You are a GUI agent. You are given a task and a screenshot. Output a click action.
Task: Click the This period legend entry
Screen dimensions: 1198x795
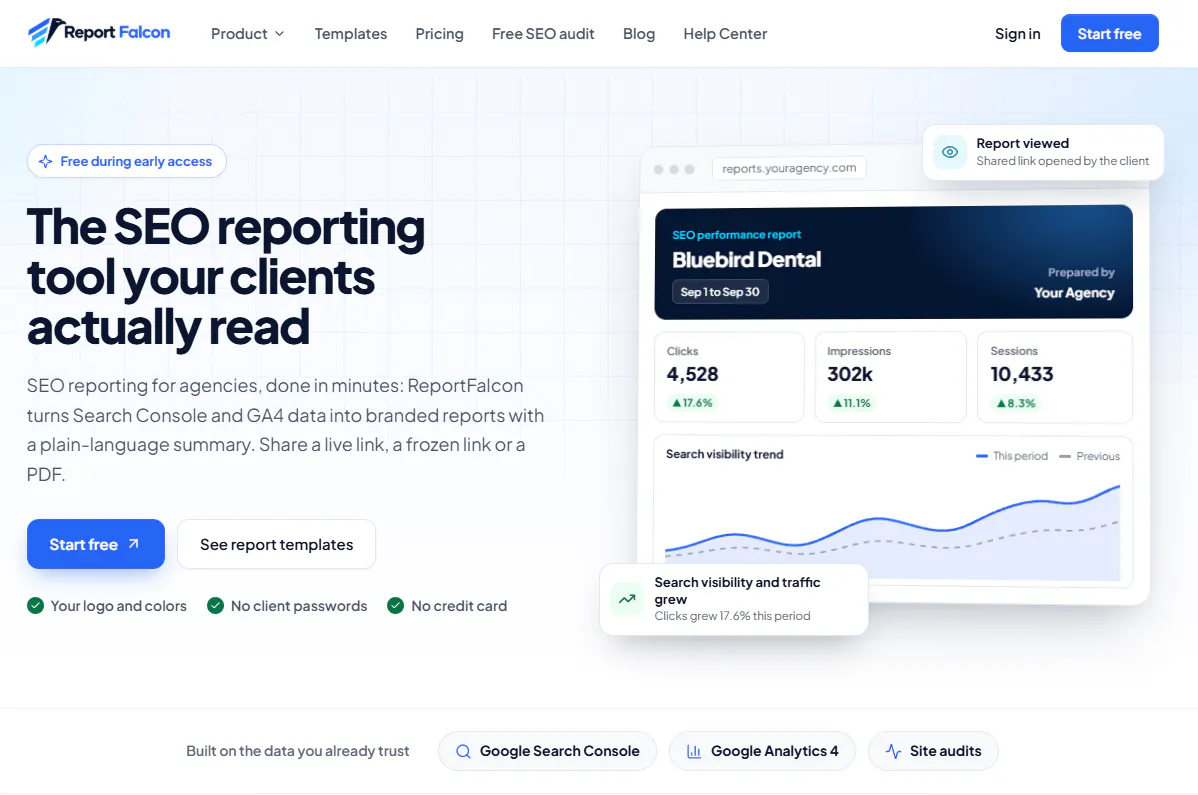1012,456
